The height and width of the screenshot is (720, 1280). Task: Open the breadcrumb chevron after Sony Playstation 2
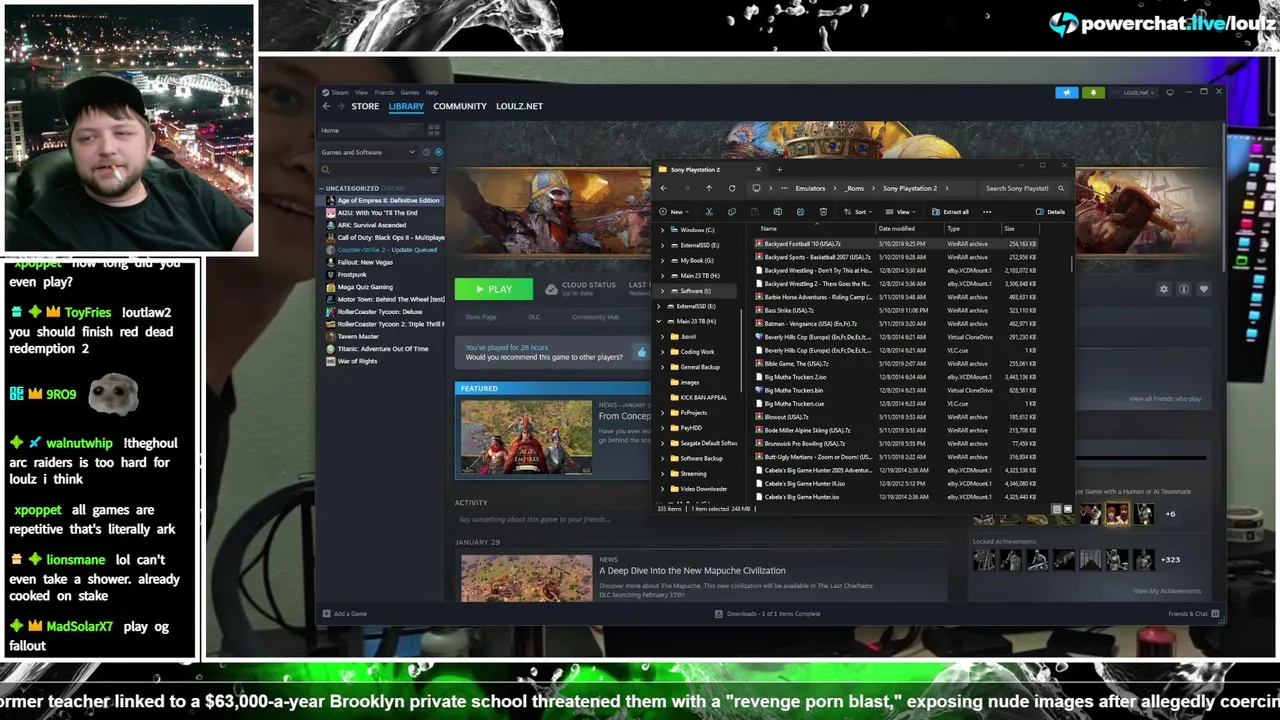pos(946,188)
